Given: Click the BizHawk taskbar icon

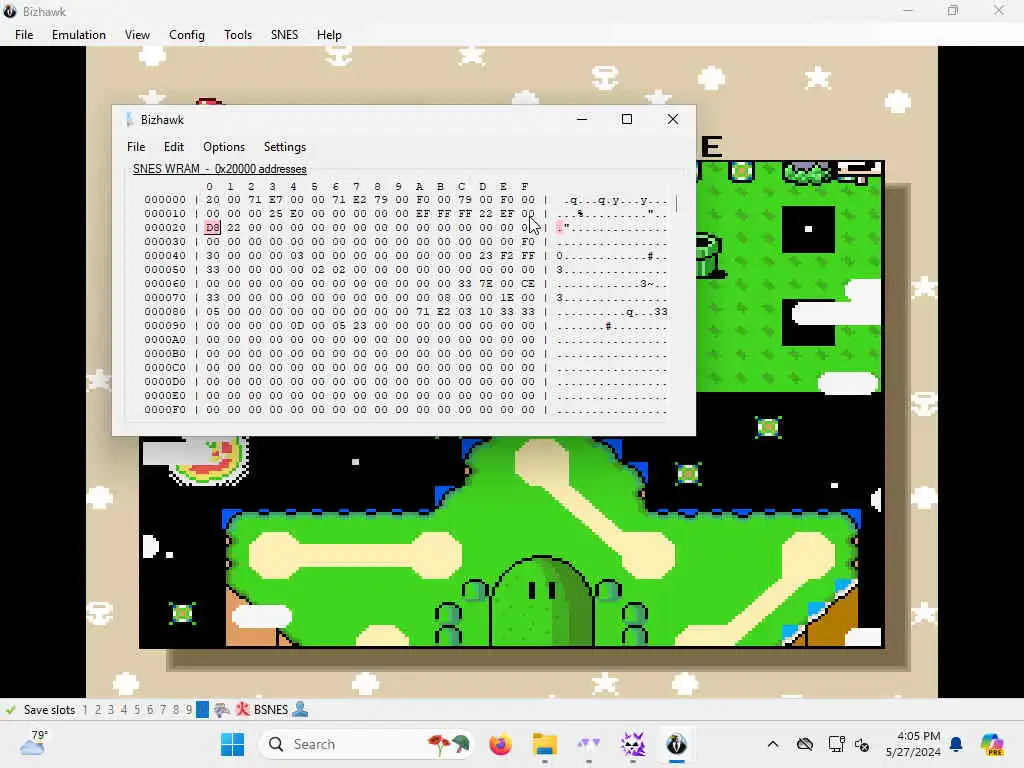Looking at the screenshot, I should point(677,744).
